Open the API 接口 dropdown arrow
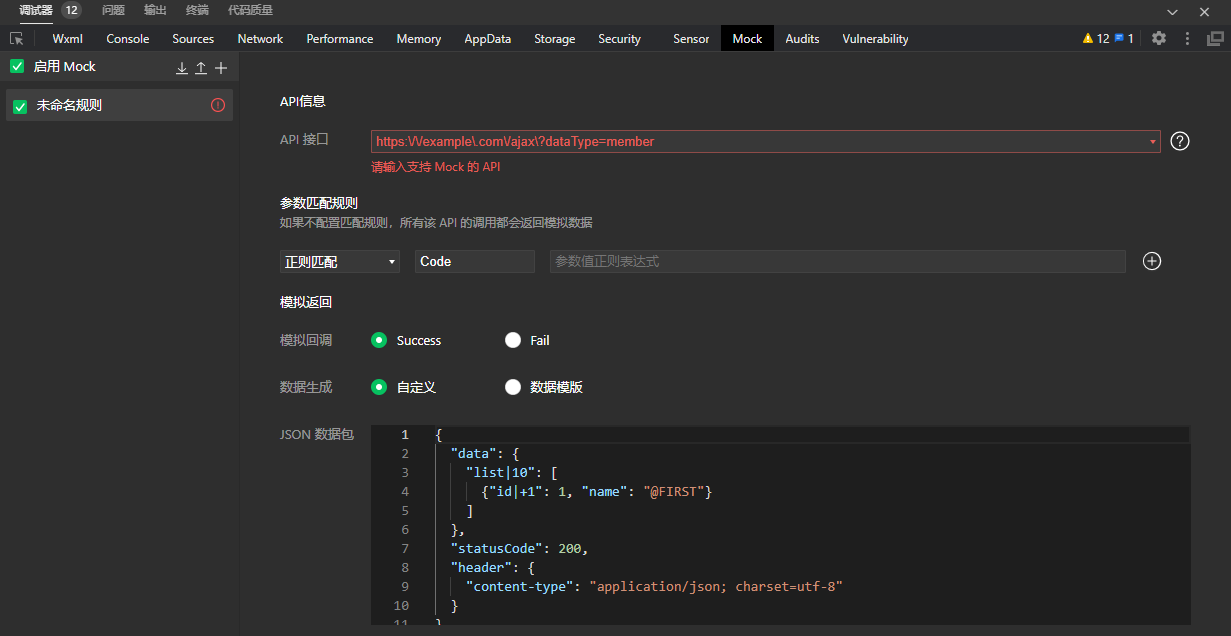Screen dimensions: 1231x636 (1153, 142)
